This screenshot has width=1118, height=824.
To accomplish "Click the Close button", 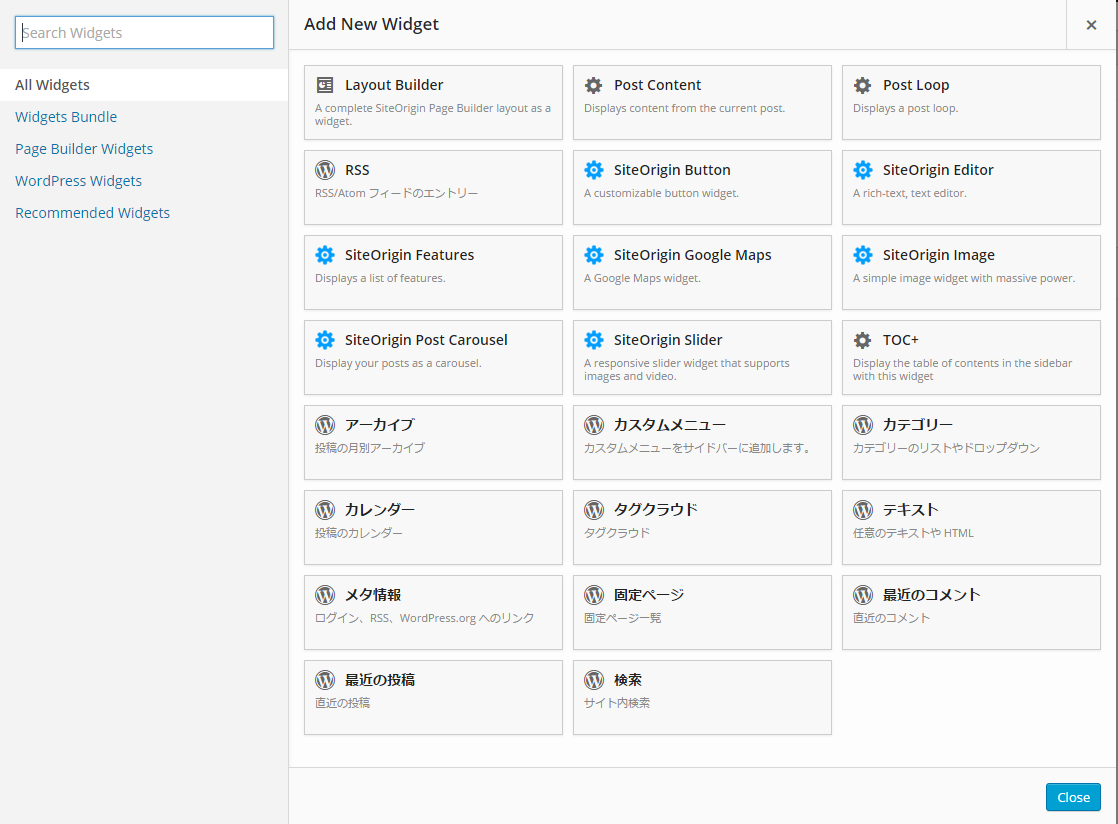I will tap(1073, 797).
